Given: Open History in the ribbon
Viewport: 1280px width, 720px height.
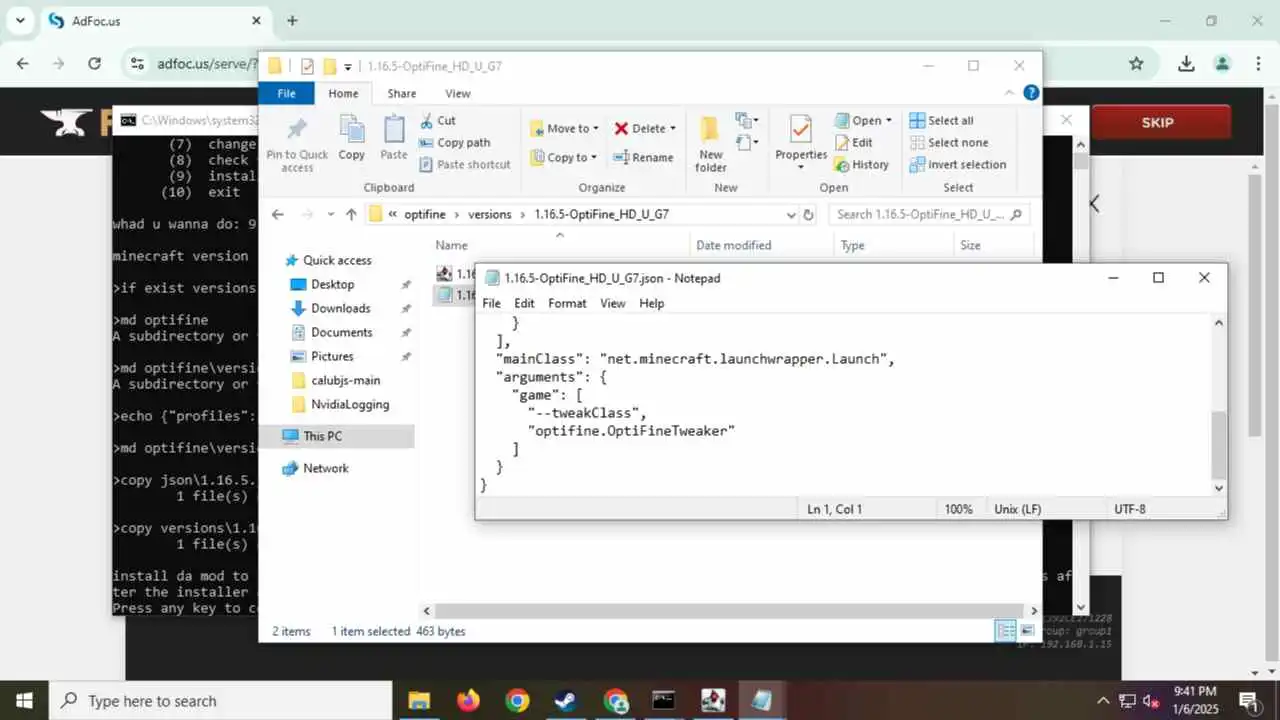Looking at the screenshot, I should pos(861,164).
